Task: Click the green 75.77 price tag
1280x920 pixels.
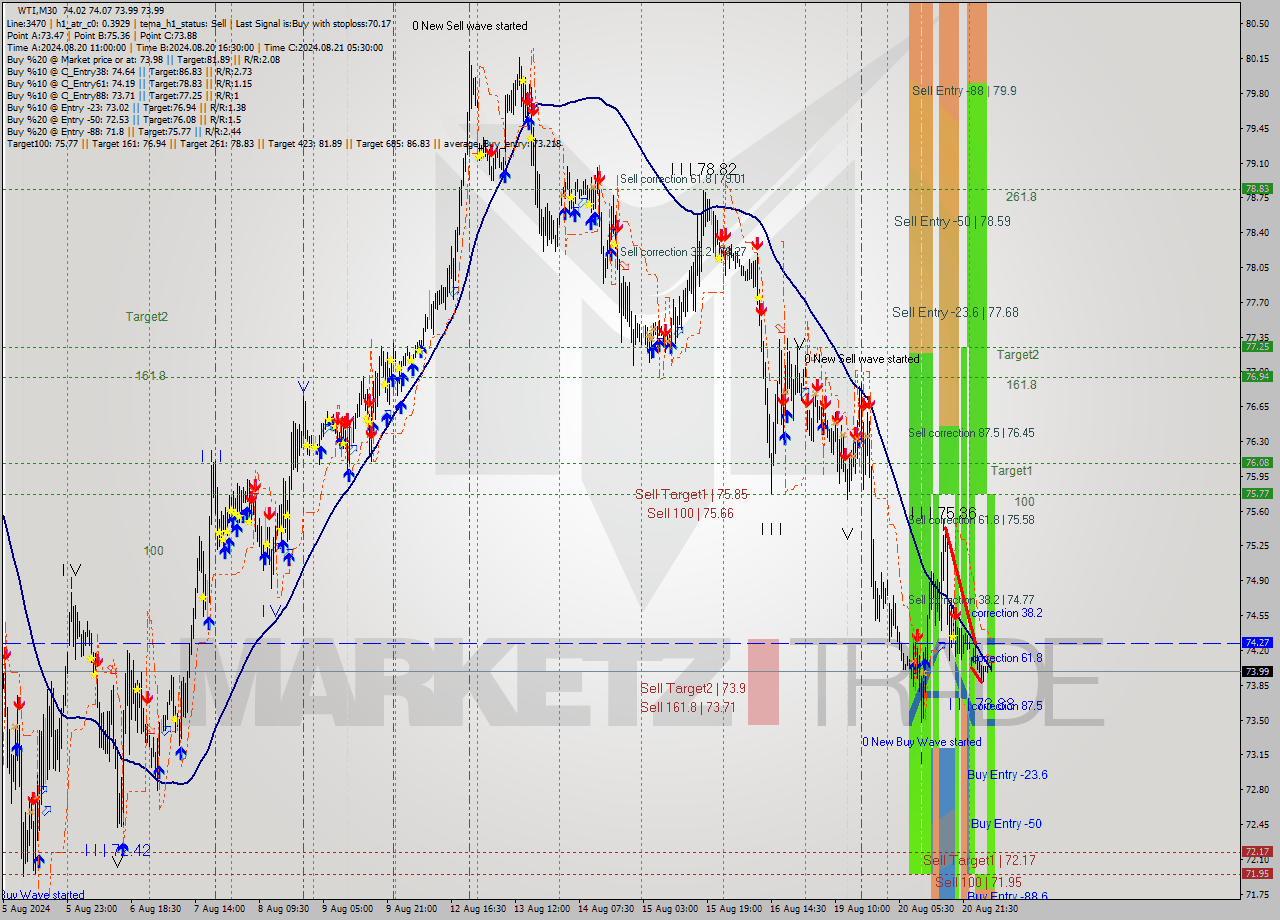Action: [1257, 493]
